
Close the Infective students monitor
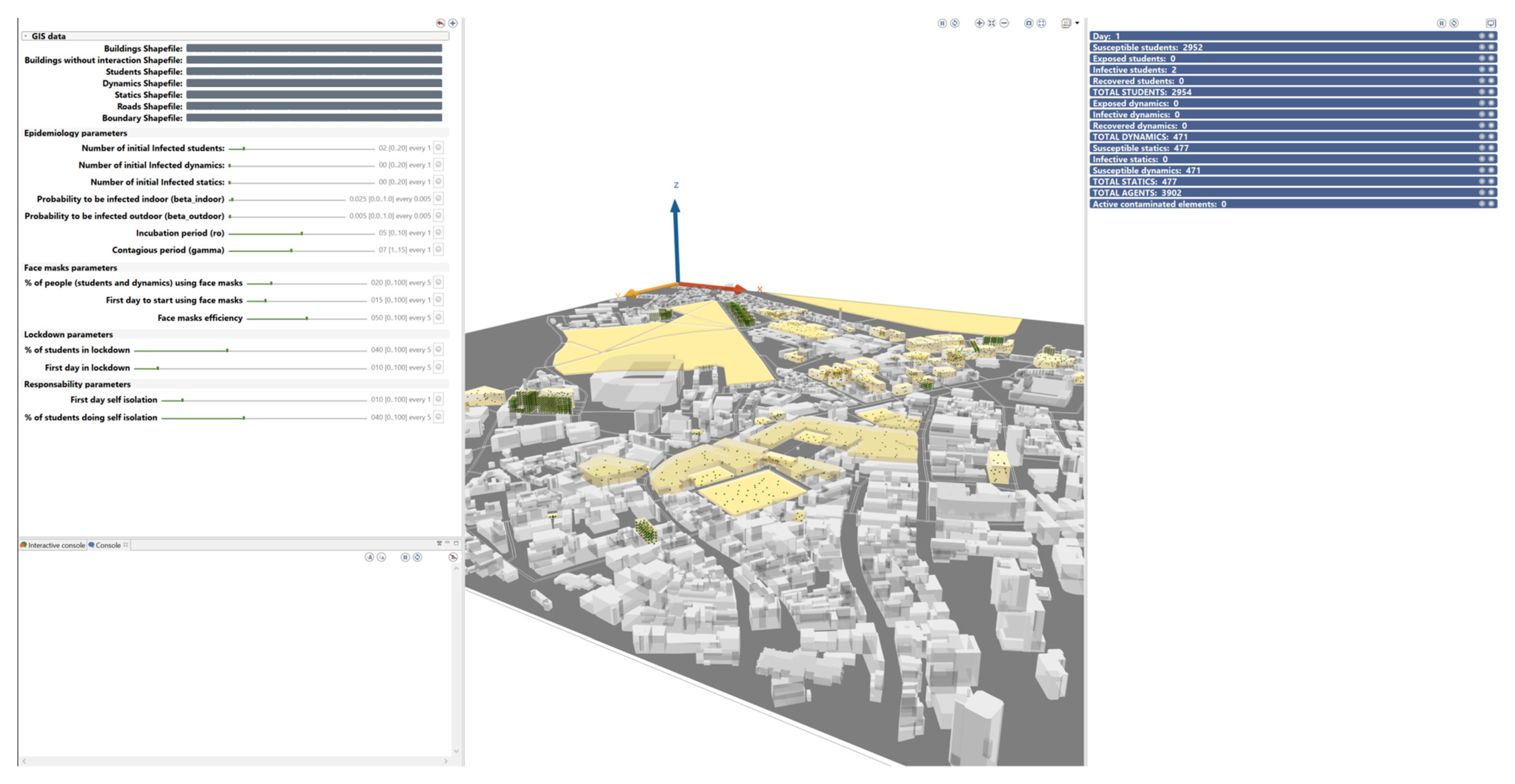1491,69
